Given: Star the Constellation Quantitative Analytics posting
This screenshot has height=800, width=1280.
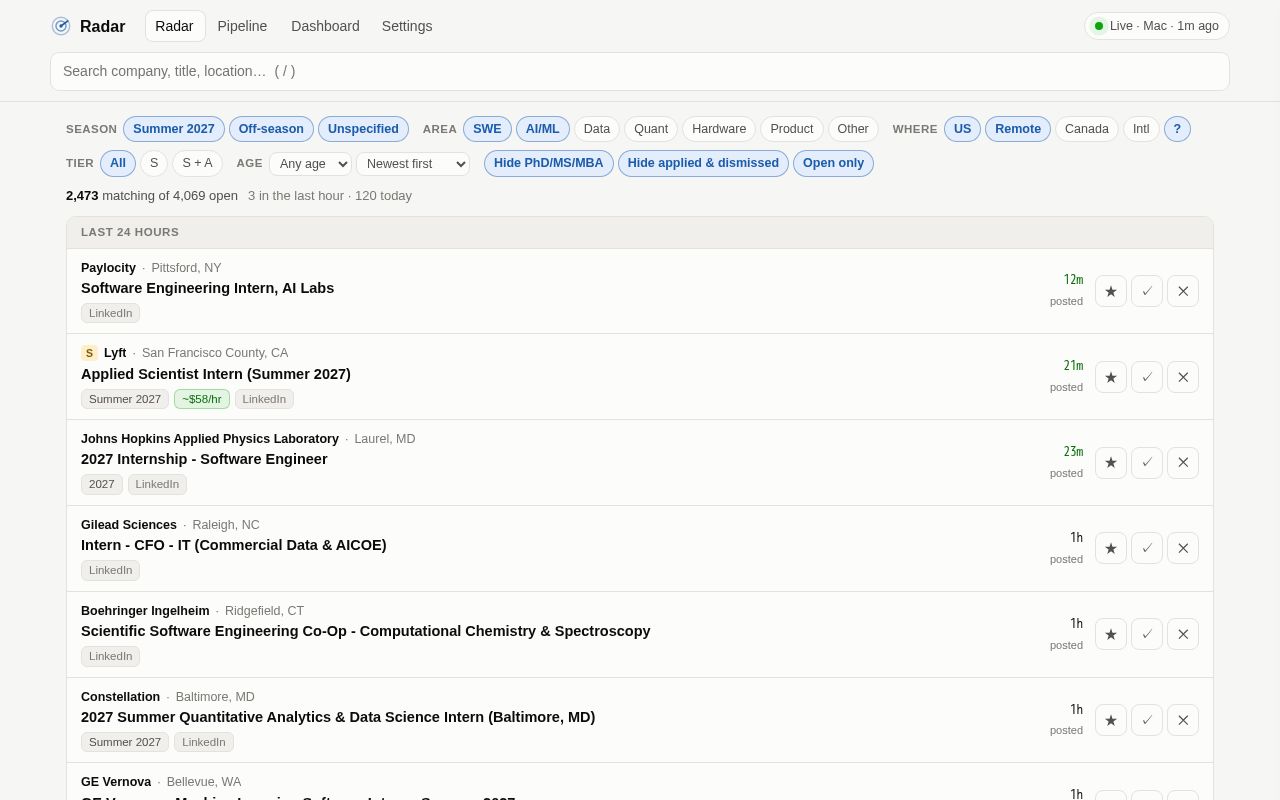Looking at the screenshot, I should click(x=1111, y=720).
